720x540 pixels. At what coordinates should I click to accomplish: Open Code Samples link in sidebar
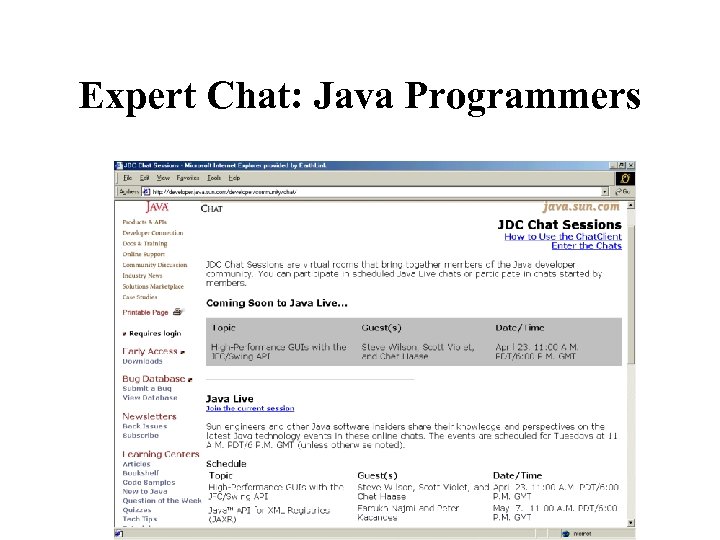click(x=149, y=483)
